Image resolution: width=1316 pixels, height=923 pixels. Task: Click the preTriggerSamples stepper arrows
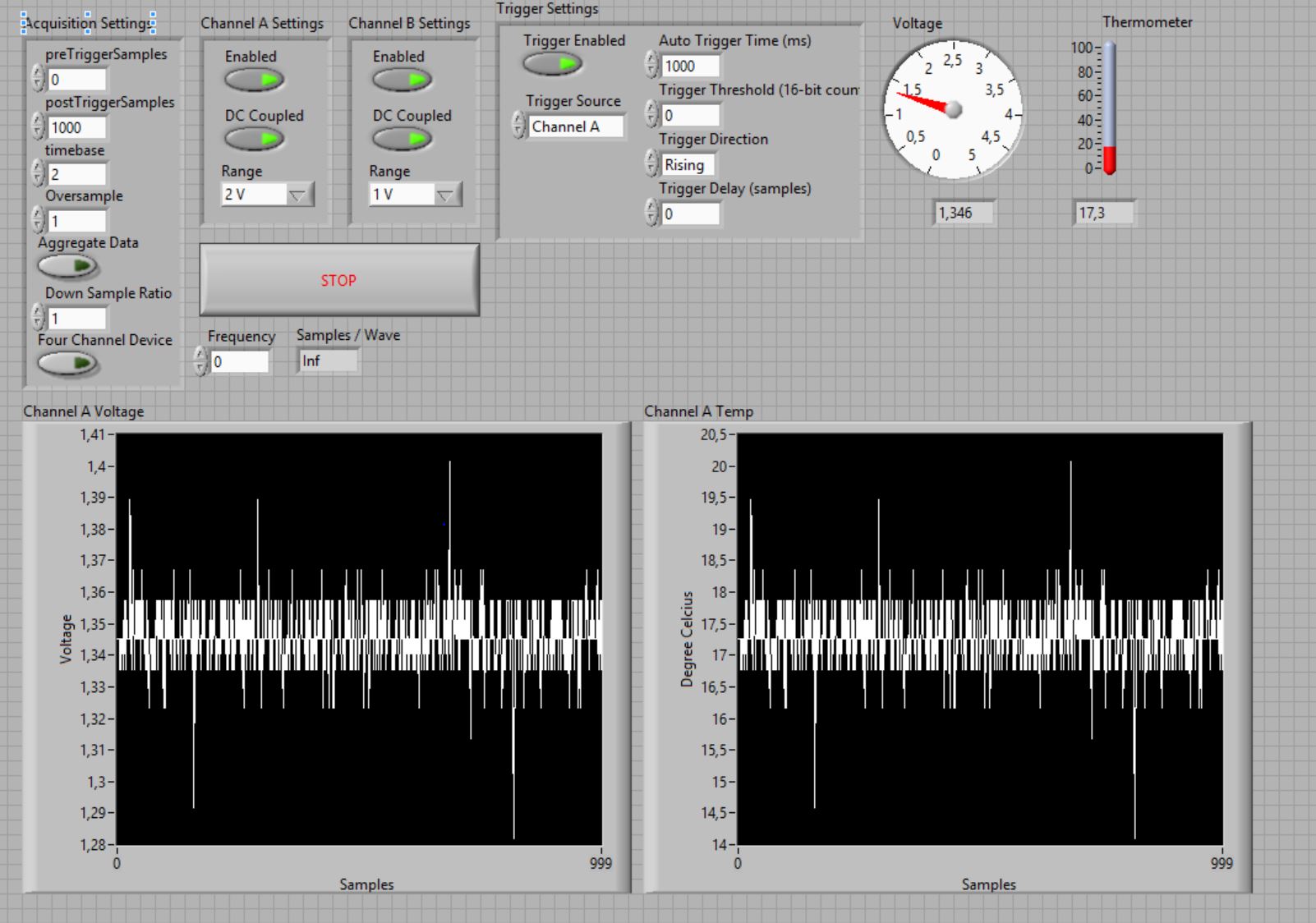click(x=38, y=79)
